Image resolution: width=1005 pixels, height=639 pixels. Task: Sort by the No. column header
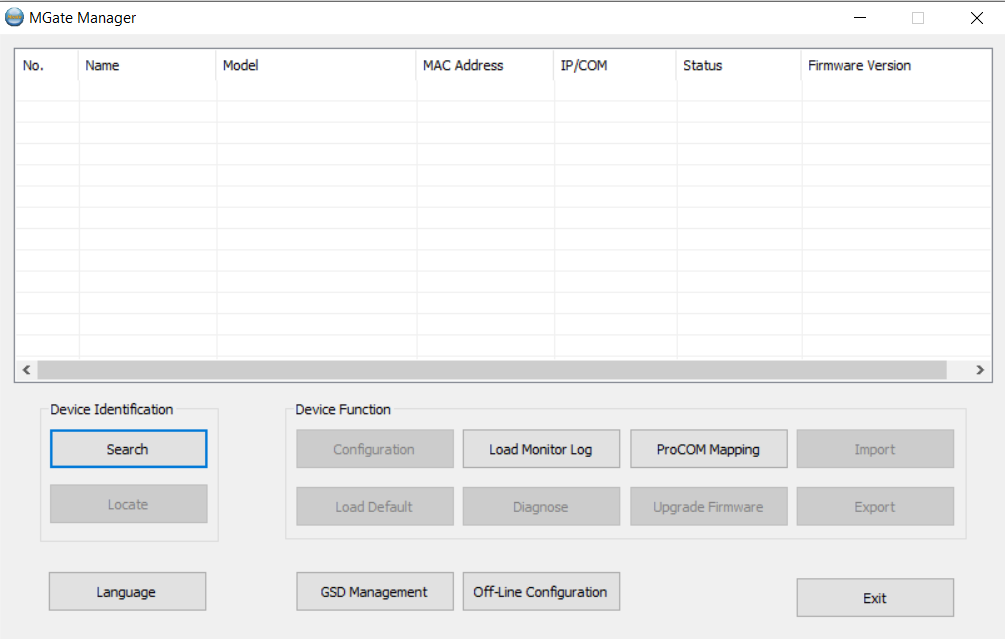pos(47,65)
